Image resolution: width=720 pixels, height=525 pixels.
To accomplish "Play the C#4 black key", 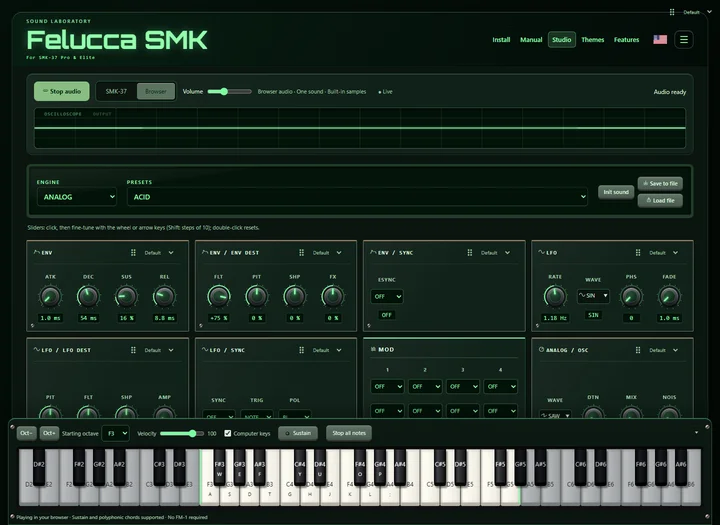I will [300, 467].
